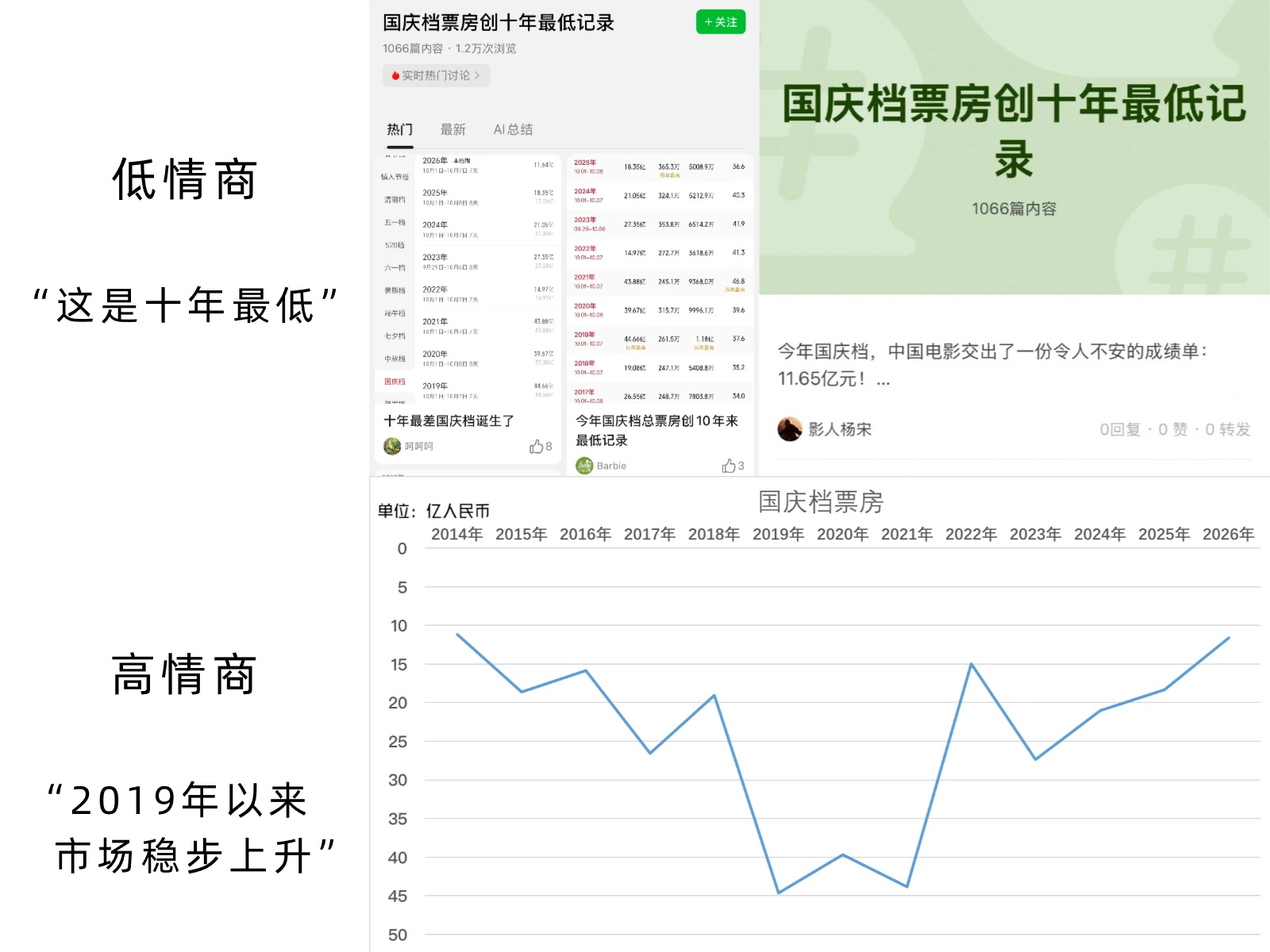The height and width of the screenshot is (952, 1270).
Task: Click the flame icon beside 实时热门讨论
Action: click(395, 75)
